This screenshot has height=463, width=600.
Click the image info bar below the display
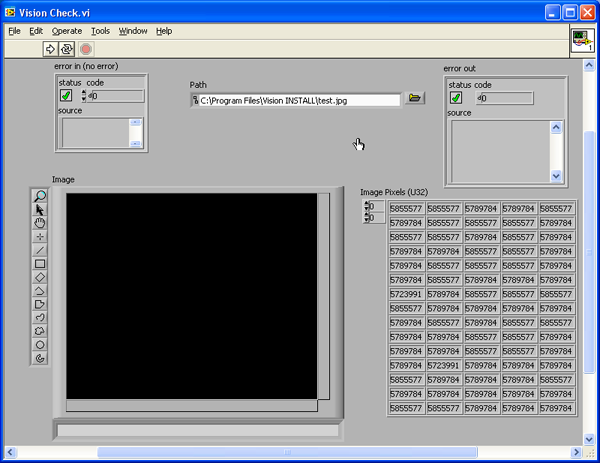198,430
